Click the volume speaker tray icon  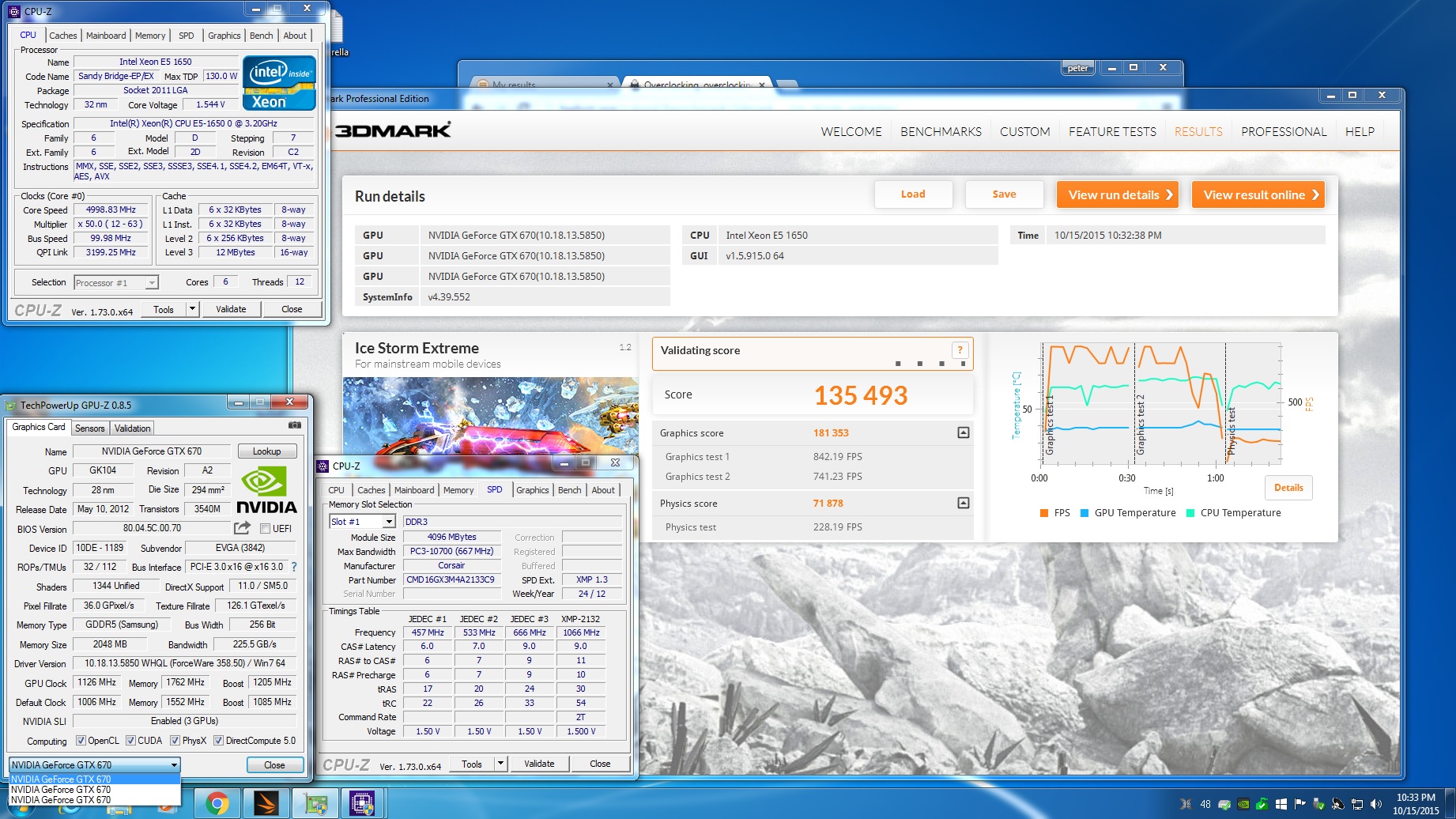(x=1376, y=804)
